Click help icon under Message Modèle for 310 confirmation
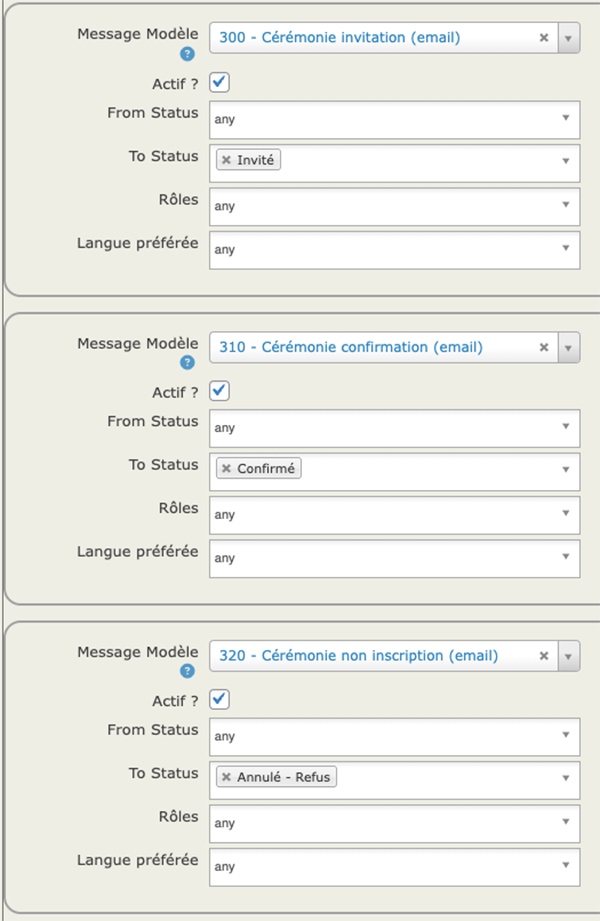Image resolution: width=600 pixels, height=921 pixels. point(187,363)
